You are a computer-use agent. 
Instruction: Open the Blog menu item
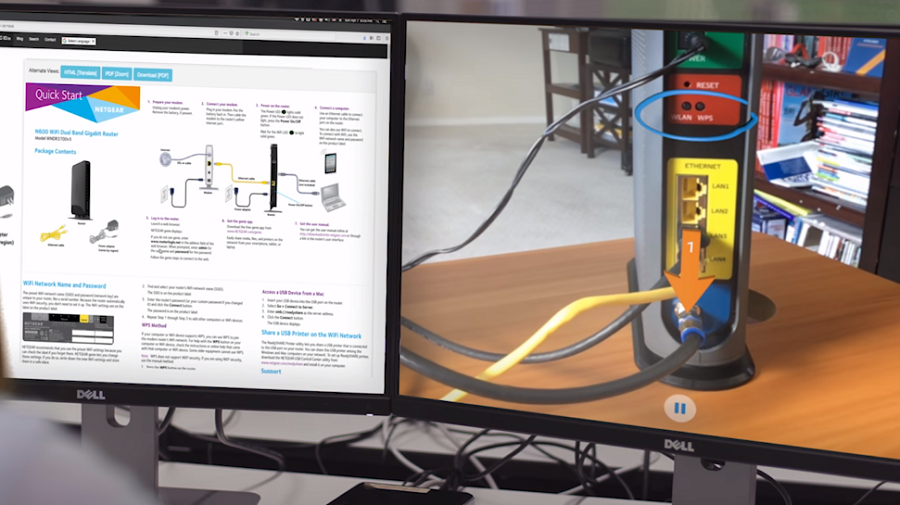pos(20,39)
